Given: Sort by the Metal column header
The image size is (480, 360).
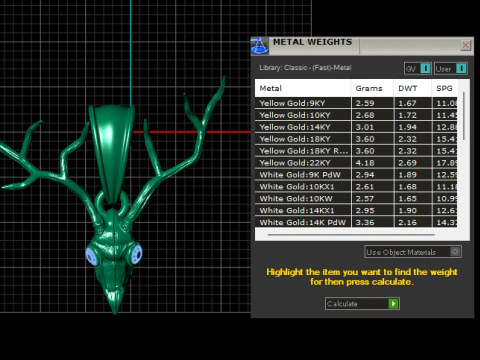Looking at the screenshot, I should tap(303, 88).
